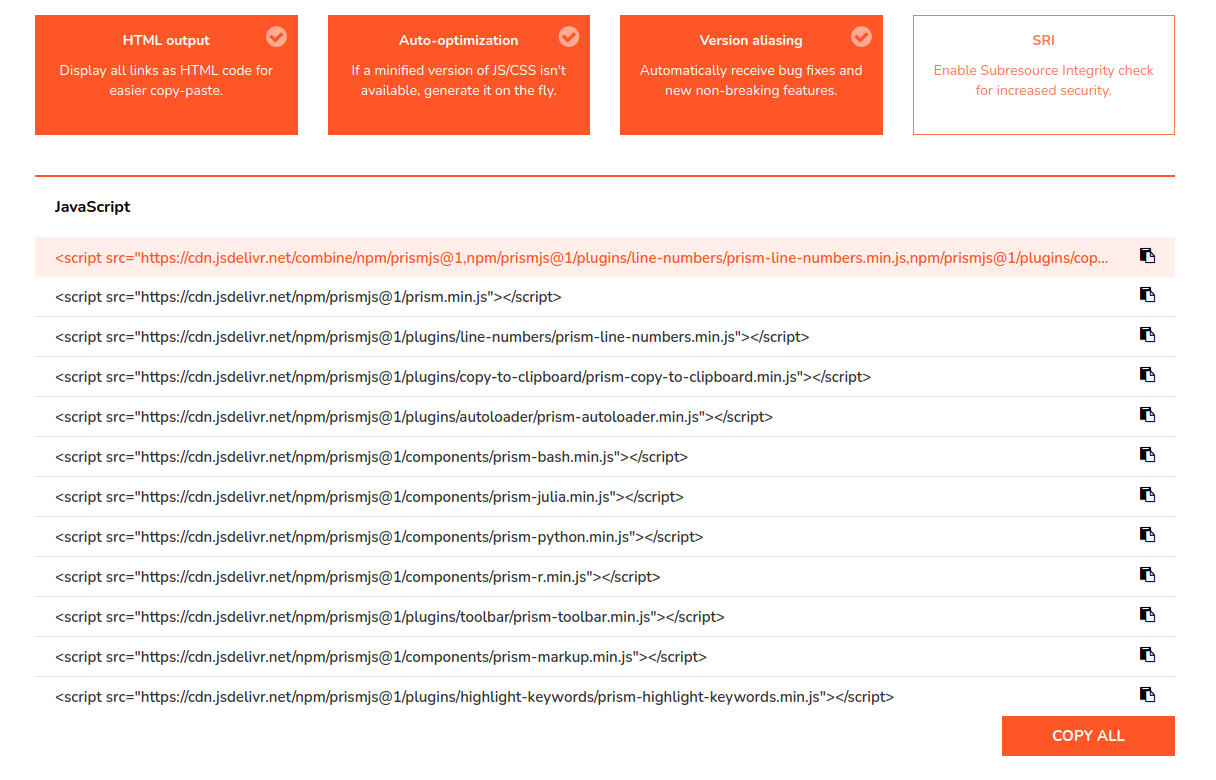Copy the prism-toolbar.min.js script tag
Screen dimensions: 1216x780
coord(1147,615)
